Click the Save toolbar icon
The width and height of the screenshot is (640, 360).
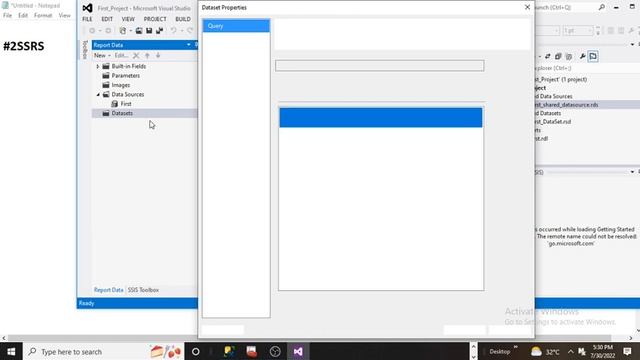(149, 31)
